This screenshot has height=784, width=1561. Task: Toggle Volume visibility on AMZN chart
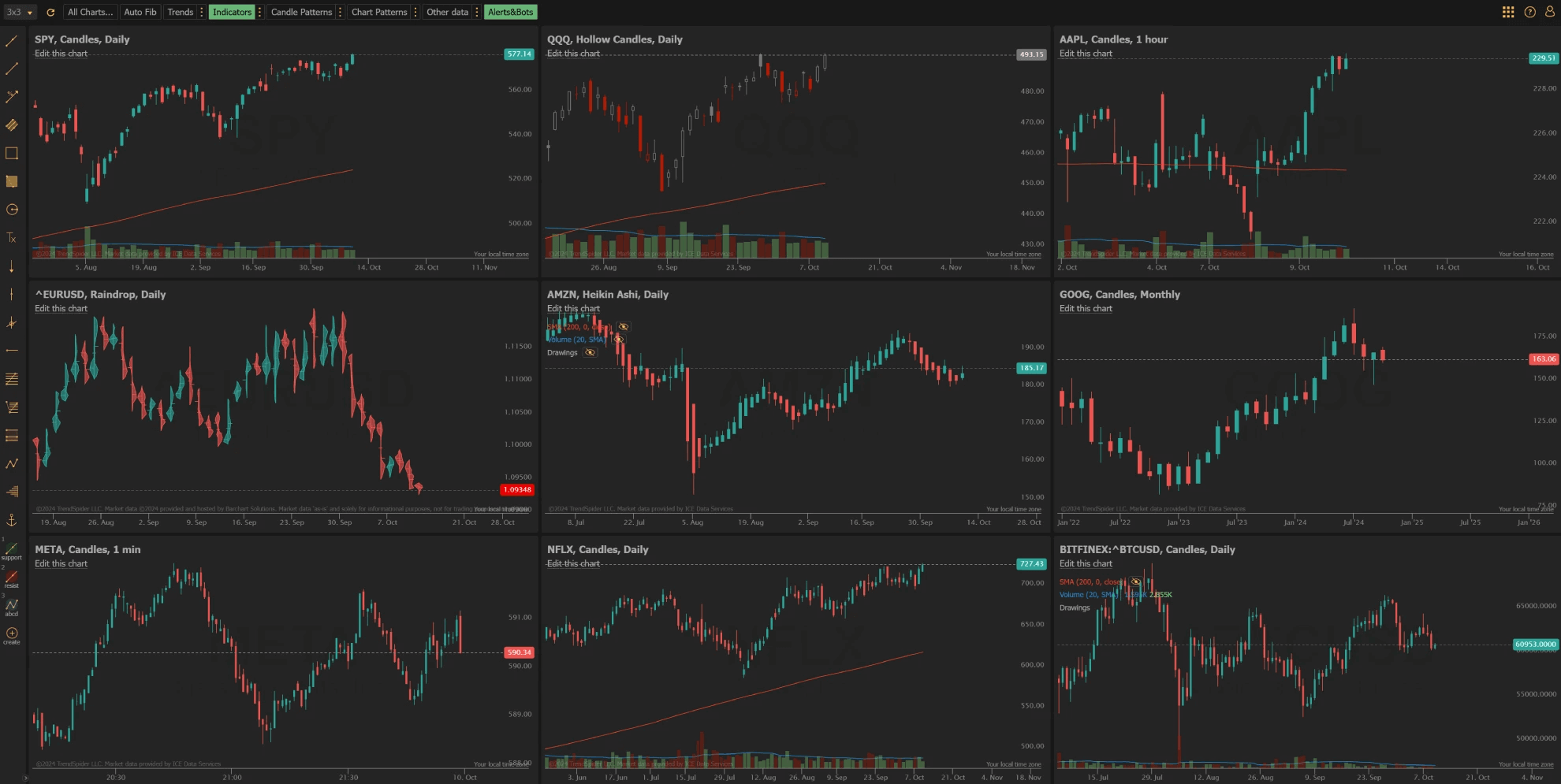point(618,340)
